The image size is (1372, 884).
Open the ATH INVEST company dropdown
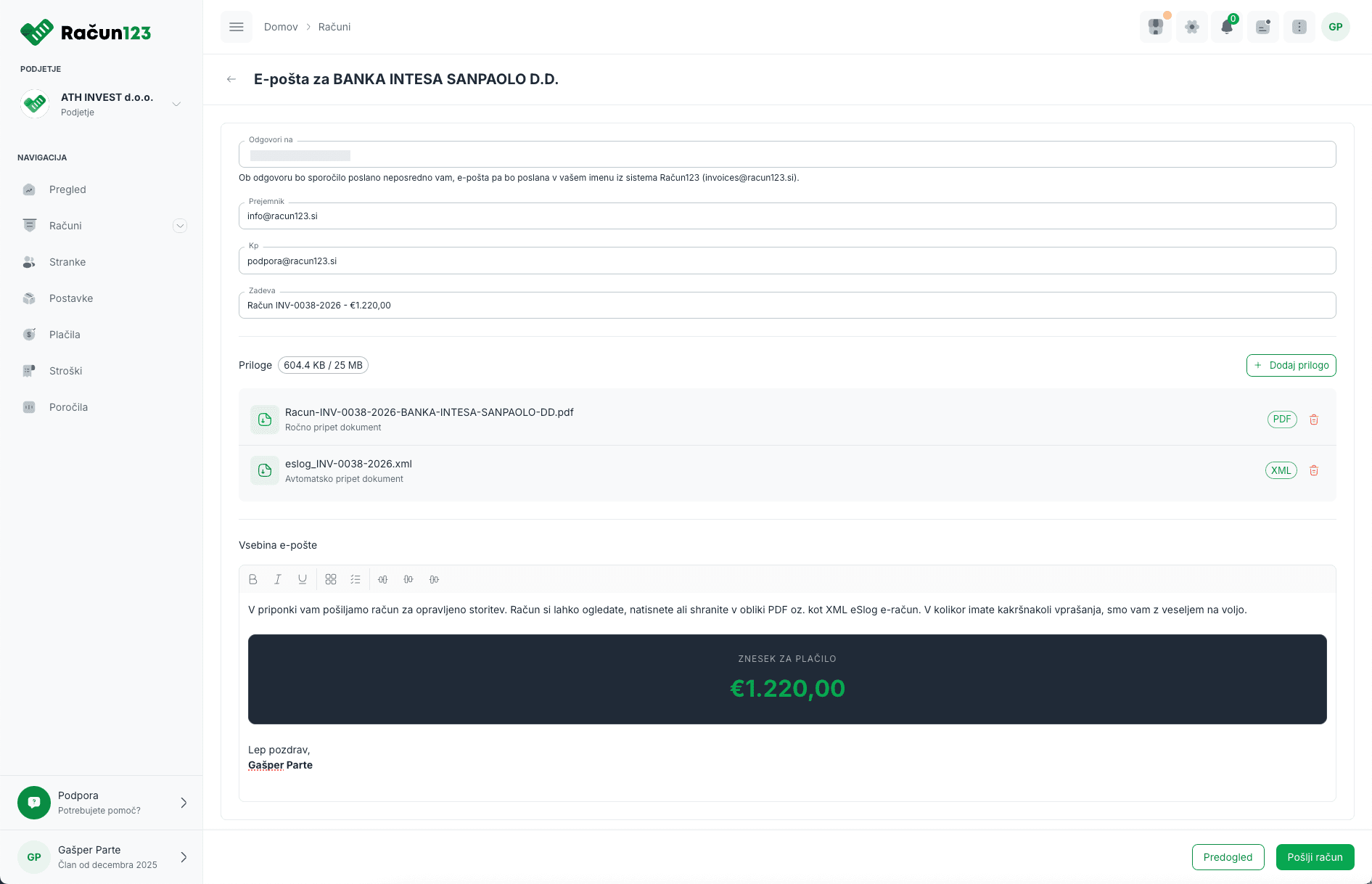click(176, 104)
